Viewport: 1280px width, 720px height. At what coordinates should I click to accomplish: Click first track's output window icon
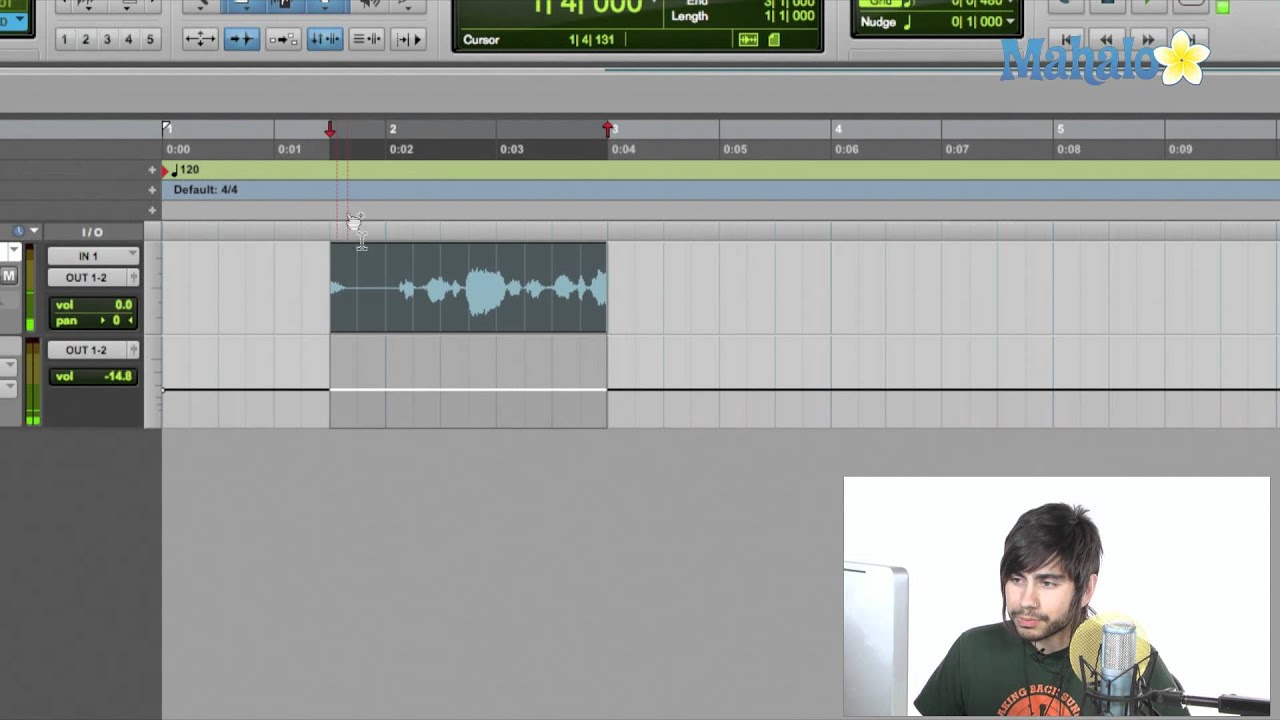[x=133, y=278]
